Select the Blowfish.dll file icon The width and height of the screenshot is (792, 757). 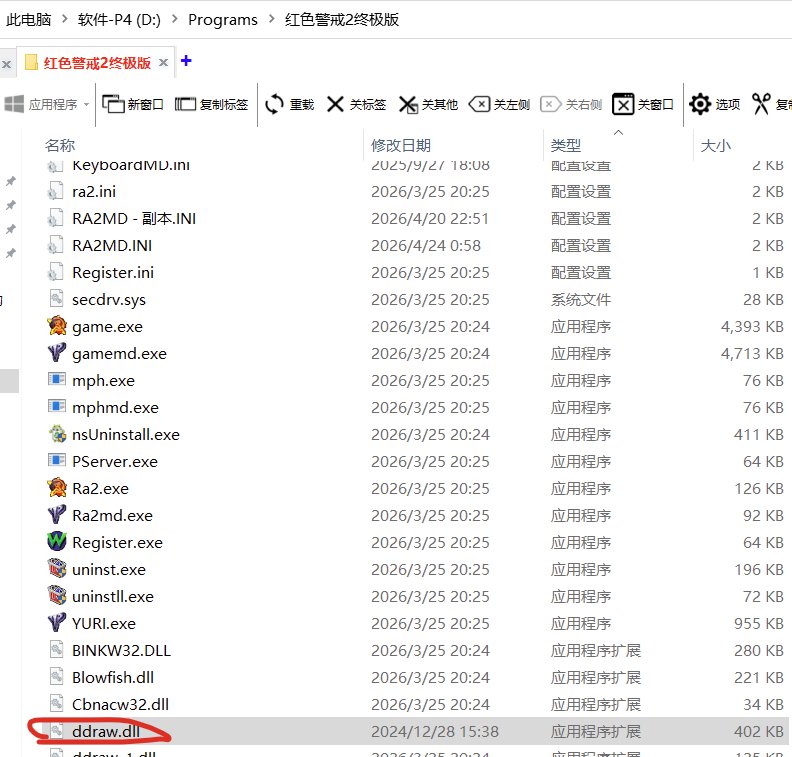click(57, 676)
